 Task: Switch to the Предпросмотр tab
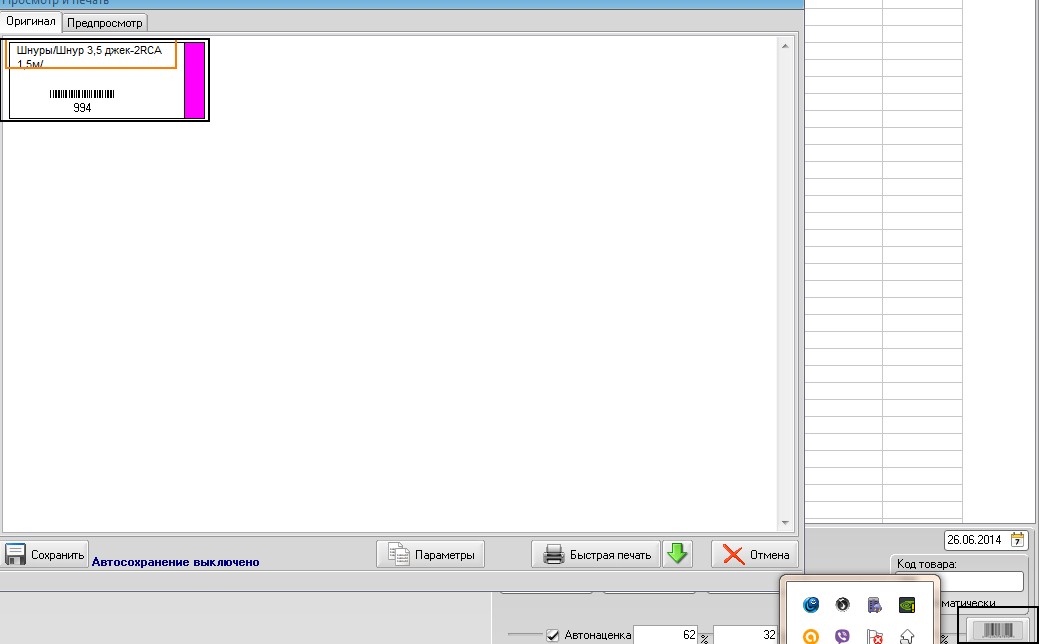coord(105,23)
